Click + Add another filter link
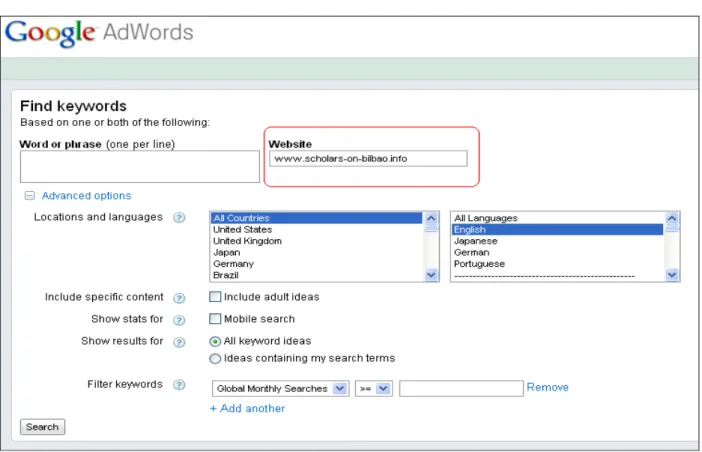Screen dimensions: 702x452 point(248,408)
